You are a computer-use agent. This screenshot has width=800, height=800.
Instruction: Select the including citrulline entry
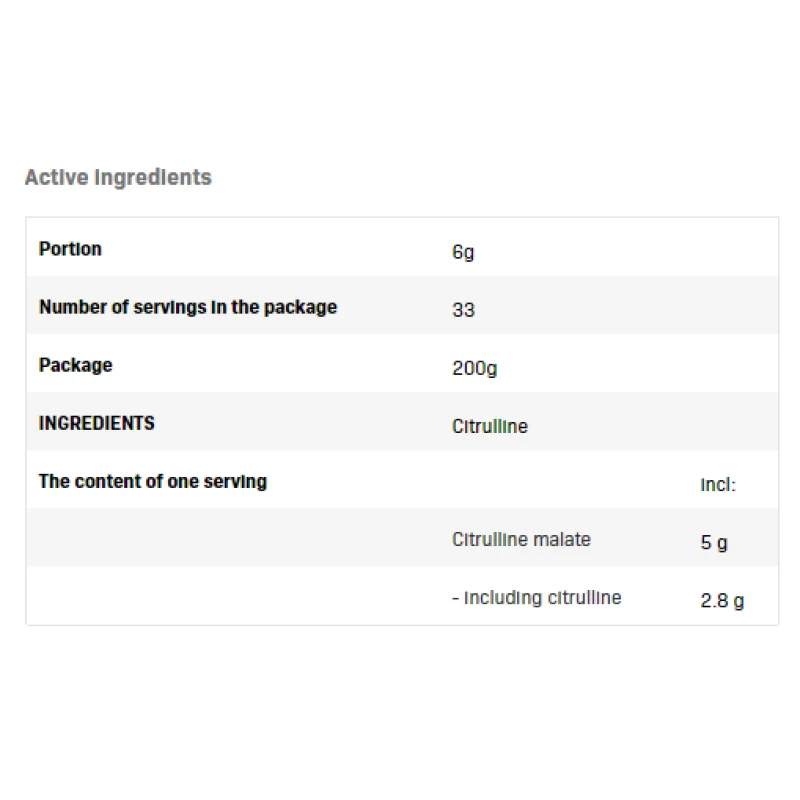[x=536, y=597]
